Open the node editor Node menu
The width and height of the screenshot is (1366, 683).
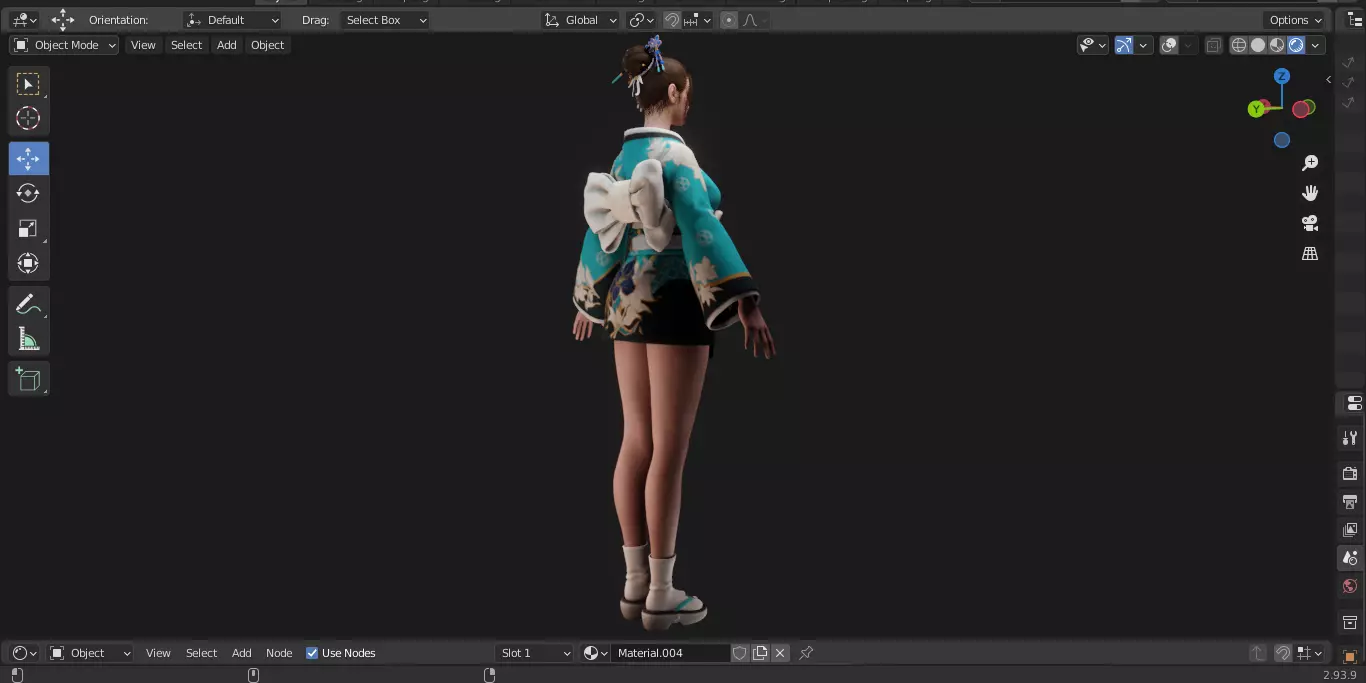(x=279, y=653)
